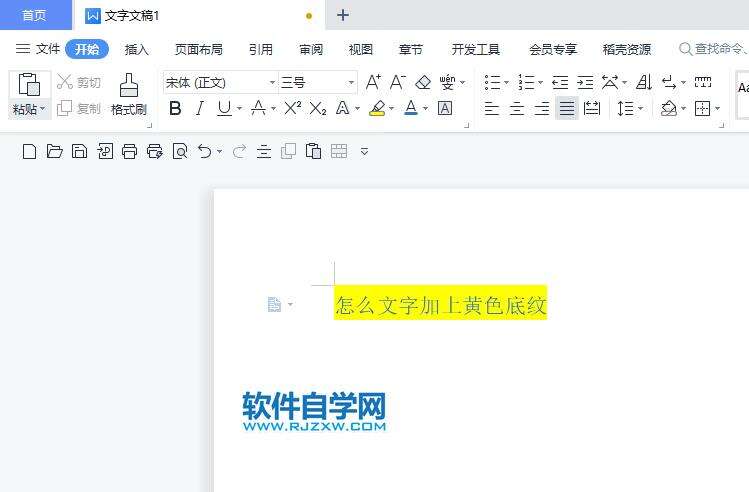Toggle Bold formatting
Viewport: 749px width, 492px height.
pyautogui.click(x=175, y=108)
